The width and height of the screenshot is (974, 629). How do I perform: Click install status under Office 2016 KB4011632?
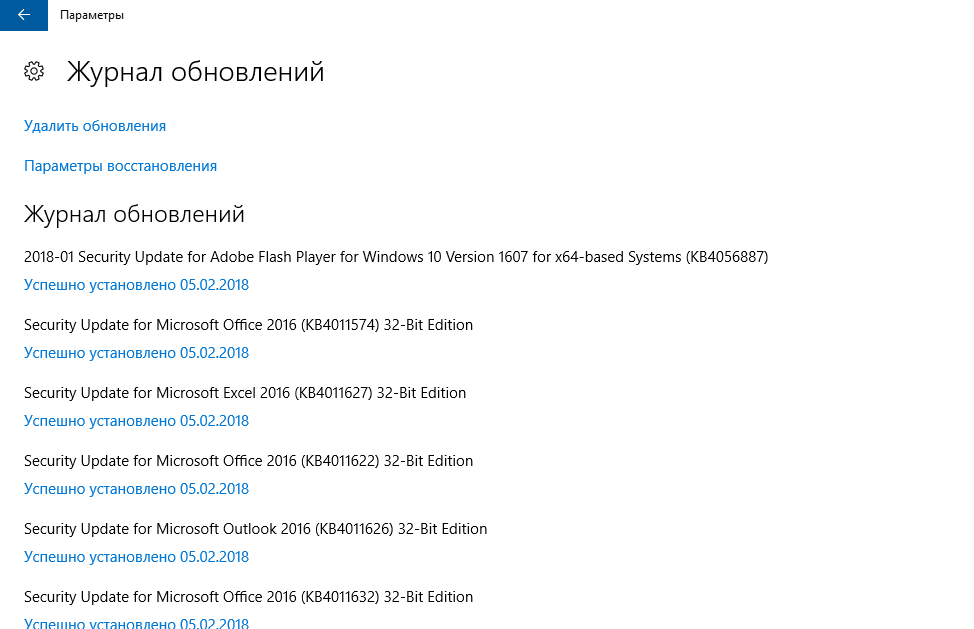(137, 623)
